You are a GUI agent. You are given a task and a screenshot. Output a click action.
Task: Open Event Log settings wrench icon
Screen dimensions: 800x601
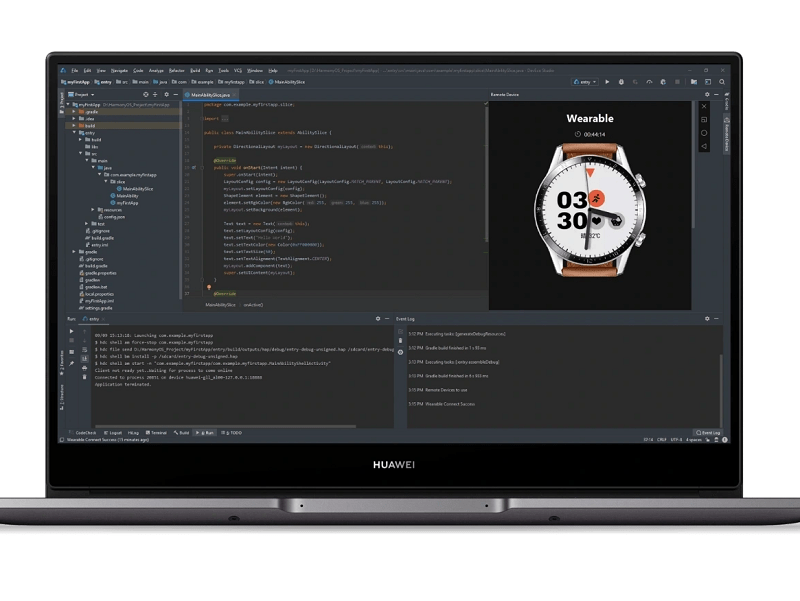pos(401,352)
